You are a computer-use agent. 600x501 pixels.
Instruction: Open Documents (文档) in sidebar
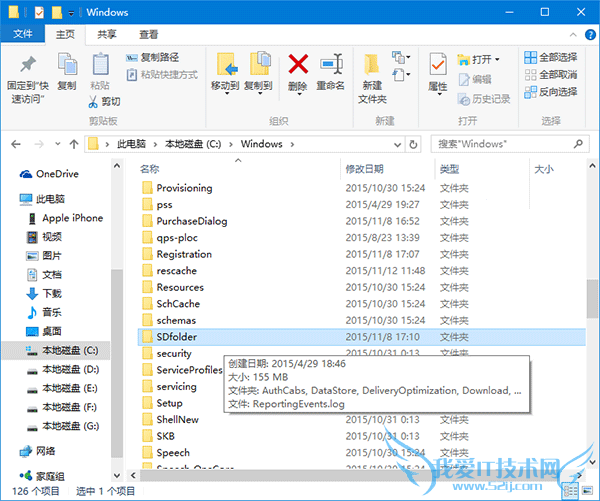44,274
